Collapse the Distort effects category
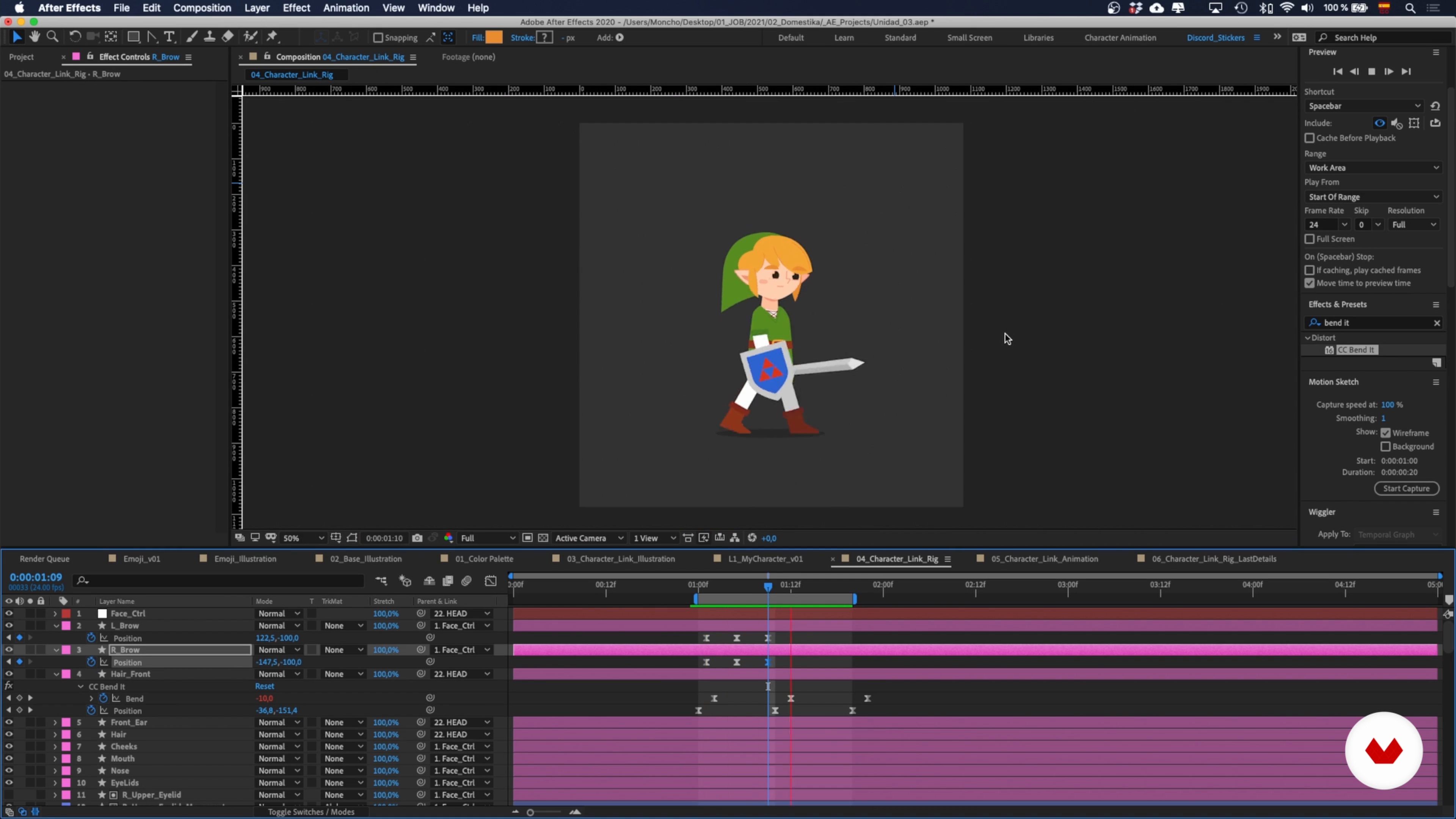 [x=1307, y=338]
